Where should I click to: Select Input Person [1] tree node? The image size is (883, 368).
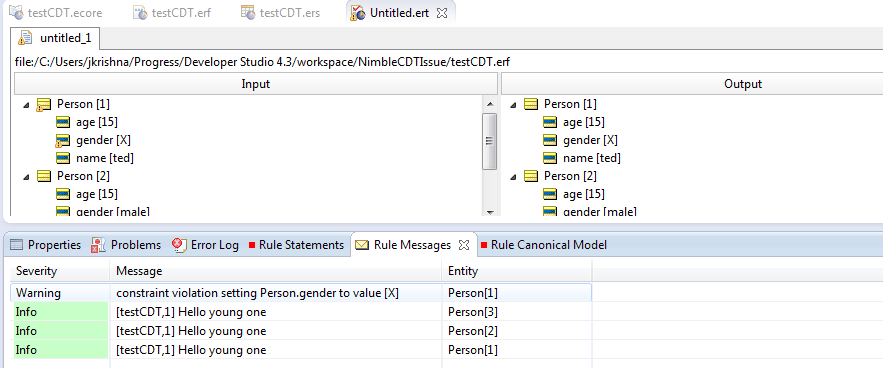click(x=83, y=104)
